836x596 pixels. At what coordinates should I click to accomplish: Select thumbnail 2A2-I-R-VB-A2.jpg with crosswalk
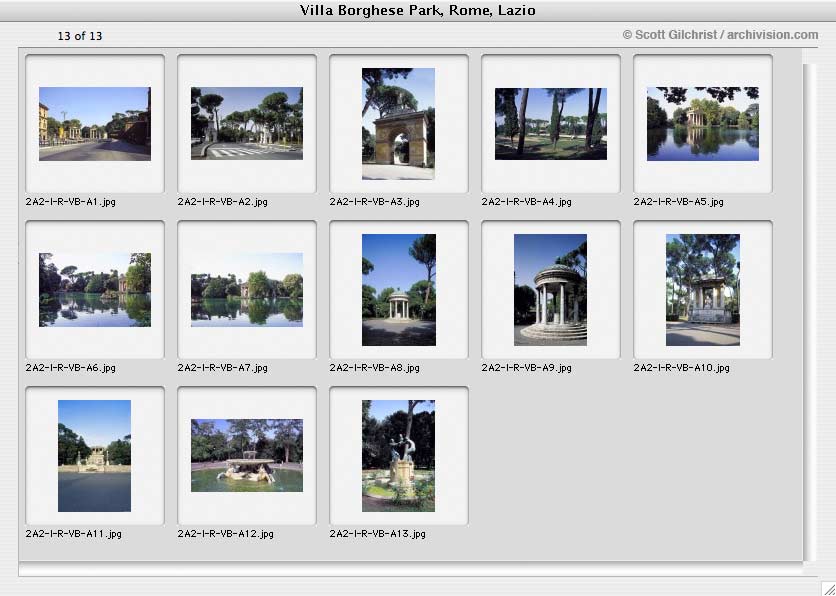pyautogui.click(x=247, y=124)
